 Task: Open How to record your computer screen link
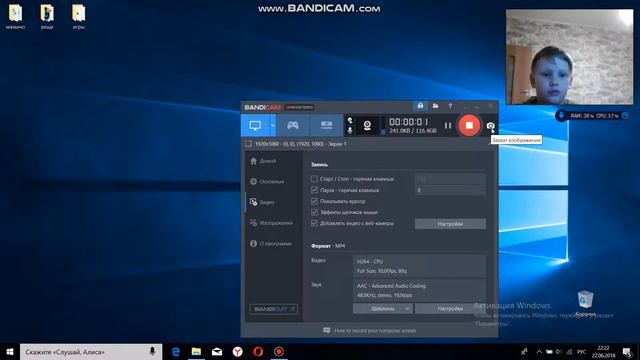click(x=370, y=331)
